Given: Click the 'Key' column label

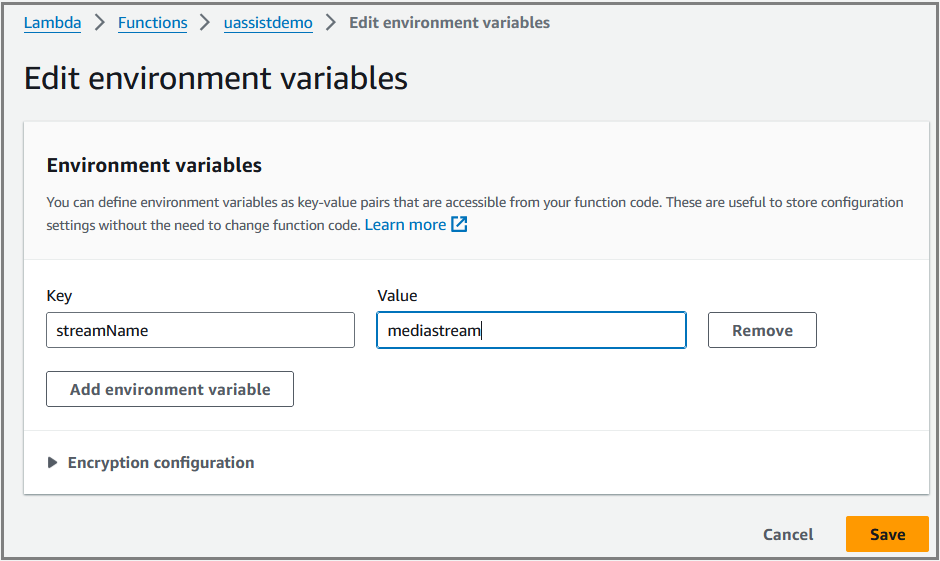Looking at the screenshot, I should tap(59, 295).
